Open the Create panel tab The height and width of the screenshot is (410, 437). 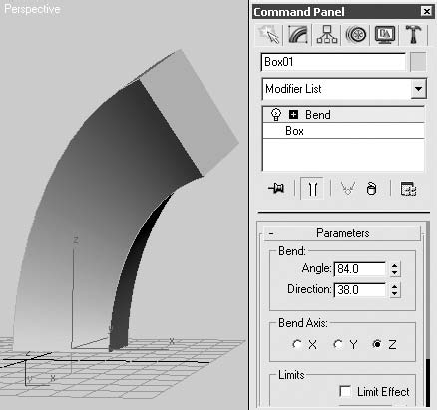pyautogui.click(x=269, y=34)
